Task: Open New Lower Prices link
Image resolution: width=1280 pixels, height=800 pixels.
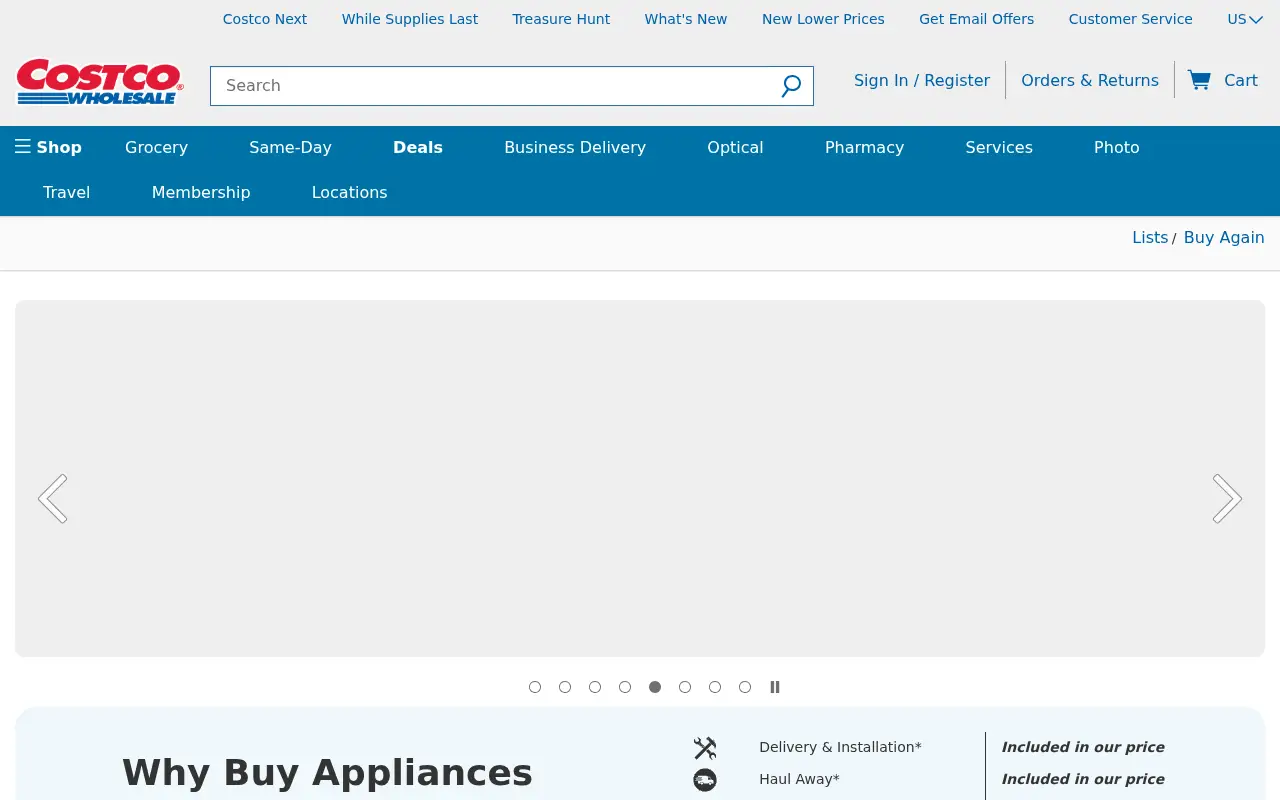Action: click(x=823, y=19)
